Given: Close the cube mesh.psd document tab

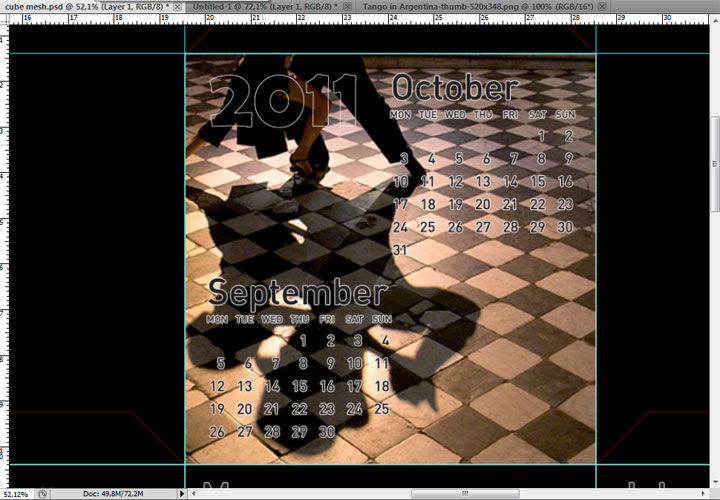Looking at the screenshot, I should point(179,6).
